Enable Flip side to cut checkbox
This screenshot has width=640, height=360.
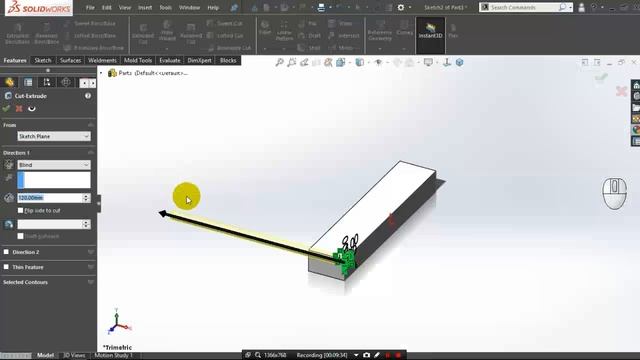(x=20, y=211)
